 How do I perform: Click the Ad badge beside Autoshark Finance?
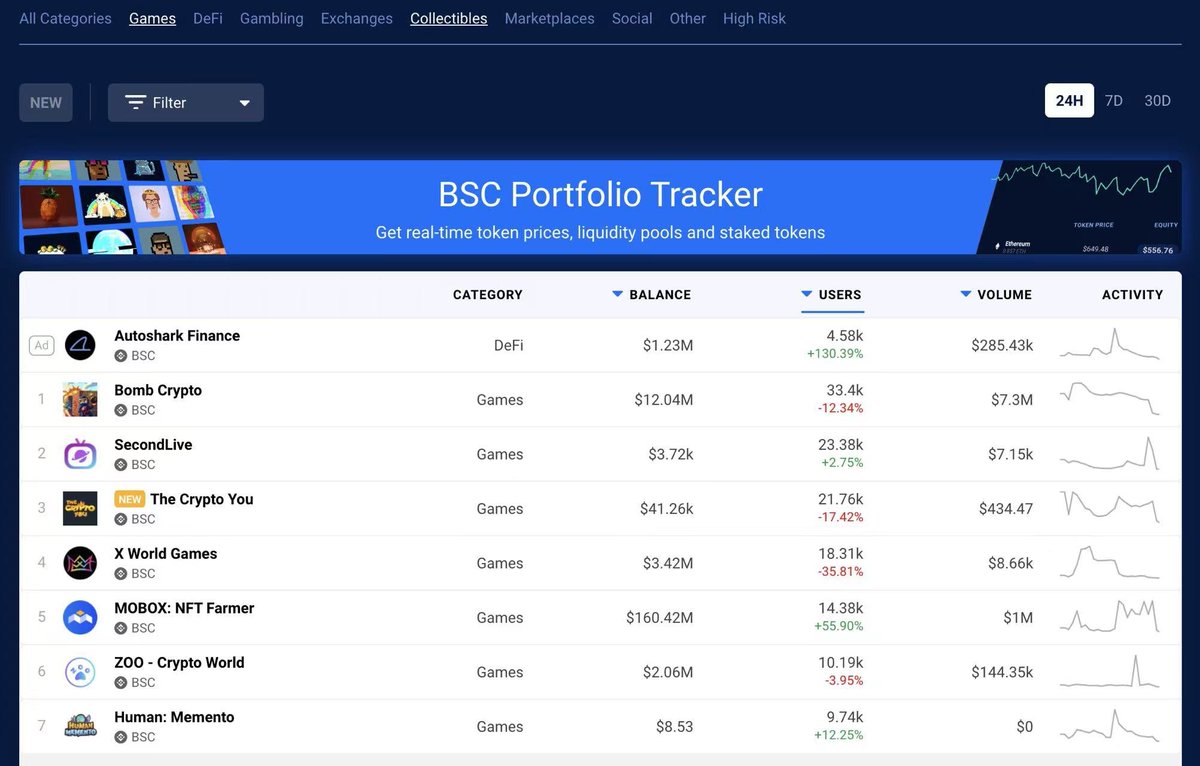(x=41, y=346)
